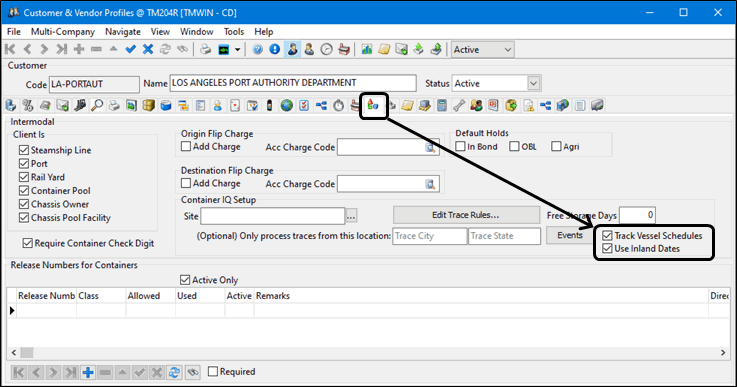This screenshot has width=737, height=387.
Task: Click the Events button
Action: [x=570, y=235]
